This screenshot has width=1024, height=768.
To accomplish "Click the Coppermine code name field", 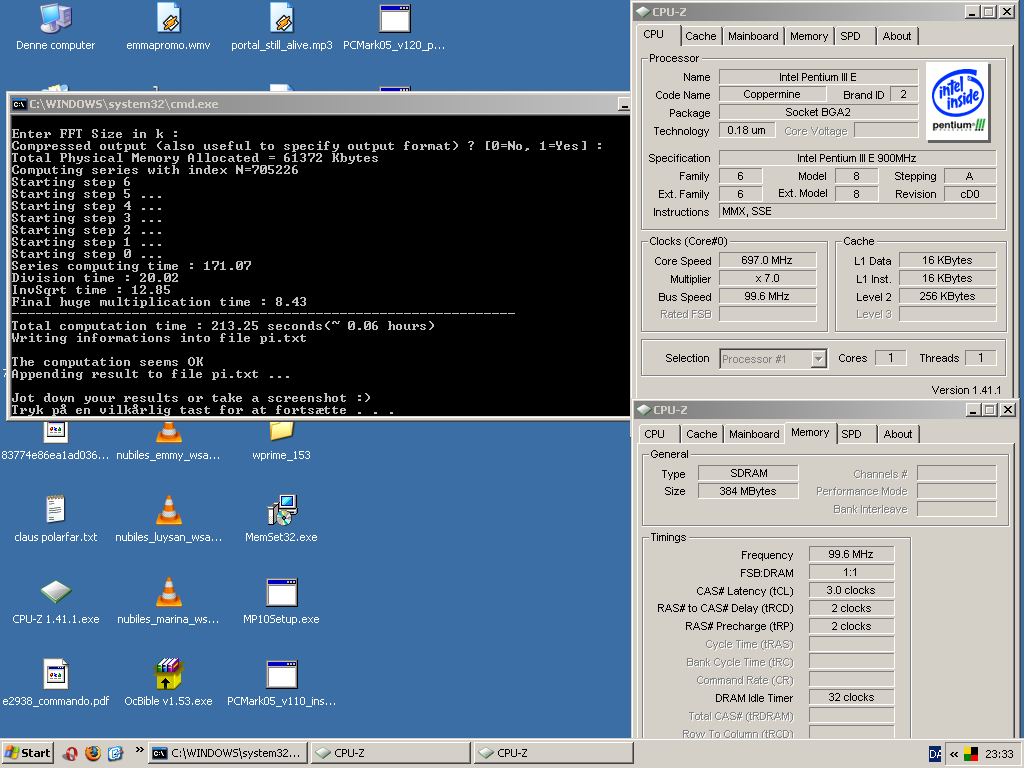I will (x=772, y=94).
